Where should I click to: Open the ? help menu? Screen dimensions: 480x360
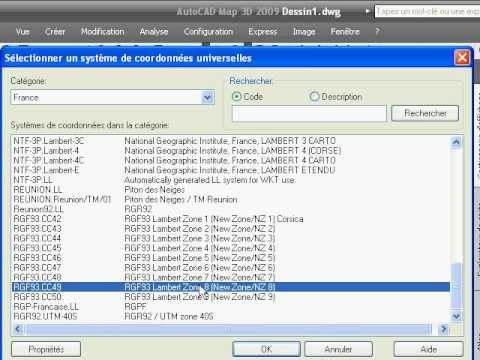tap(377, 32)
